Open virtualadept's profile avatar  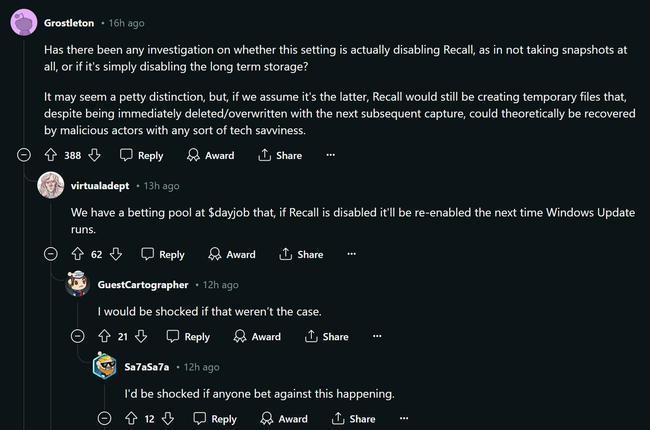click(x=51, y=186)
